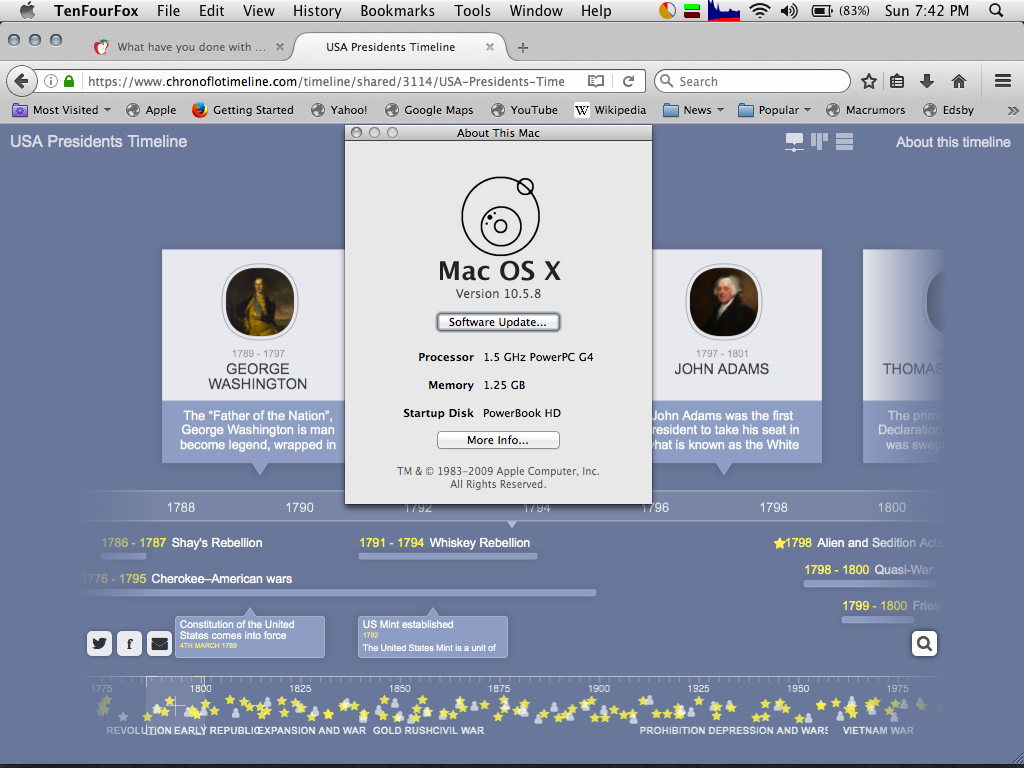Share timeline by email envelope icon
The width and height of the screenshot is (1024, 768).
(x=159, y=643)
